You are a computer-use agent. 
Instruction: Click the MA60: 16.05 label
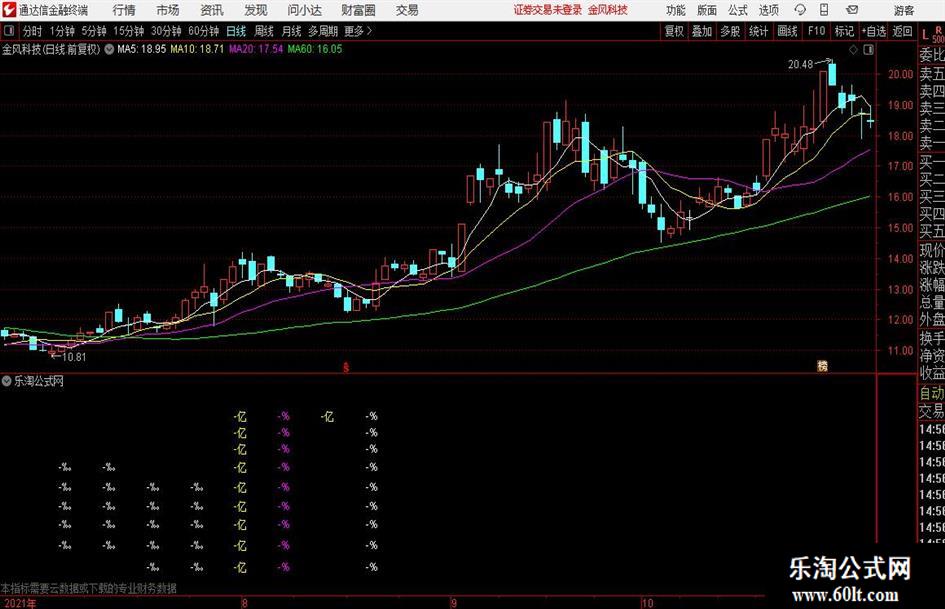[x=315, y=49]
